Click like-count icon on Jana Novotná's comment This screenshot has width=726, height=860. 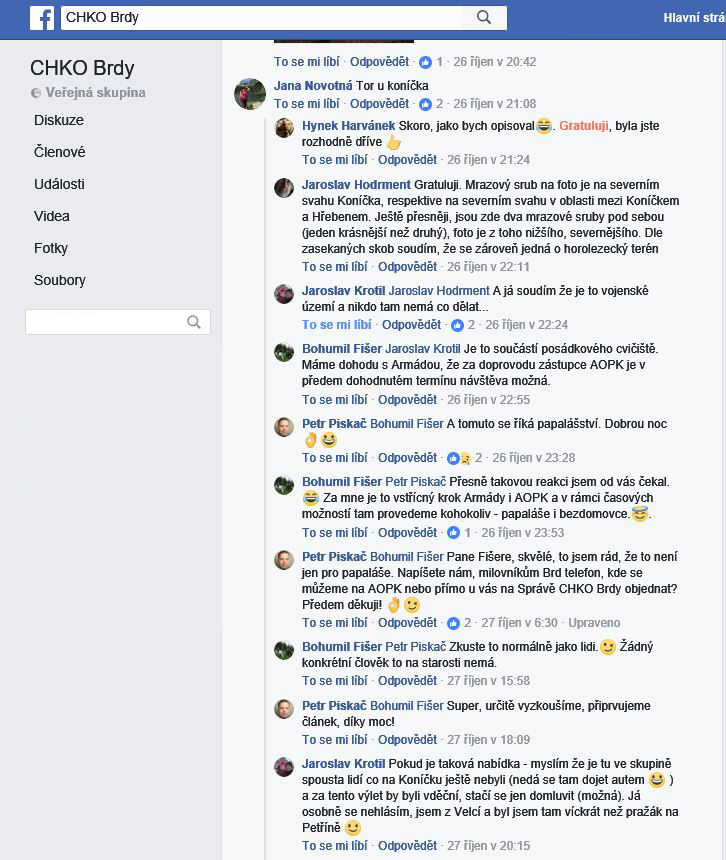(426, 104)
